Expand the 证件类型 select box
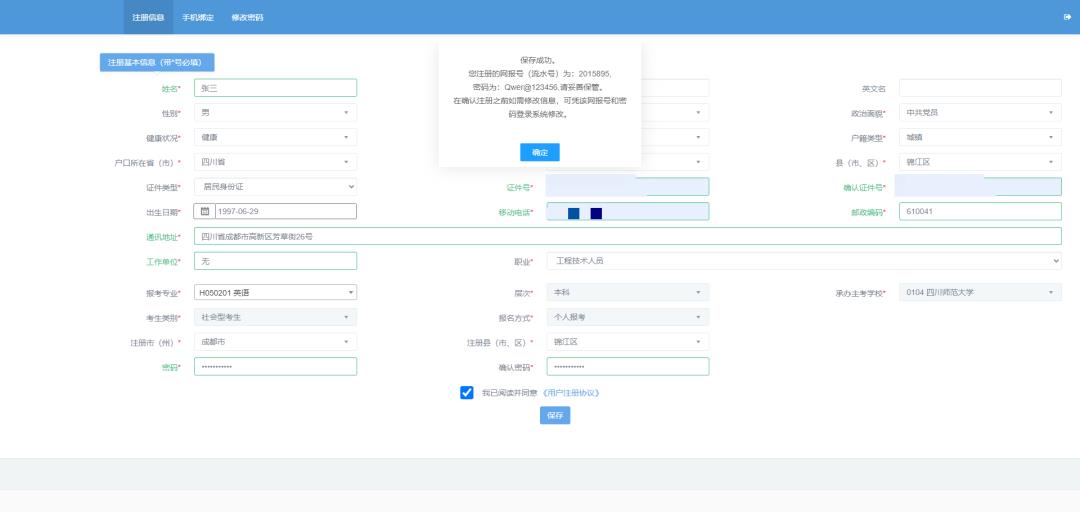The height and width of the screenshot is (512, 1080). tap(275, 187)
